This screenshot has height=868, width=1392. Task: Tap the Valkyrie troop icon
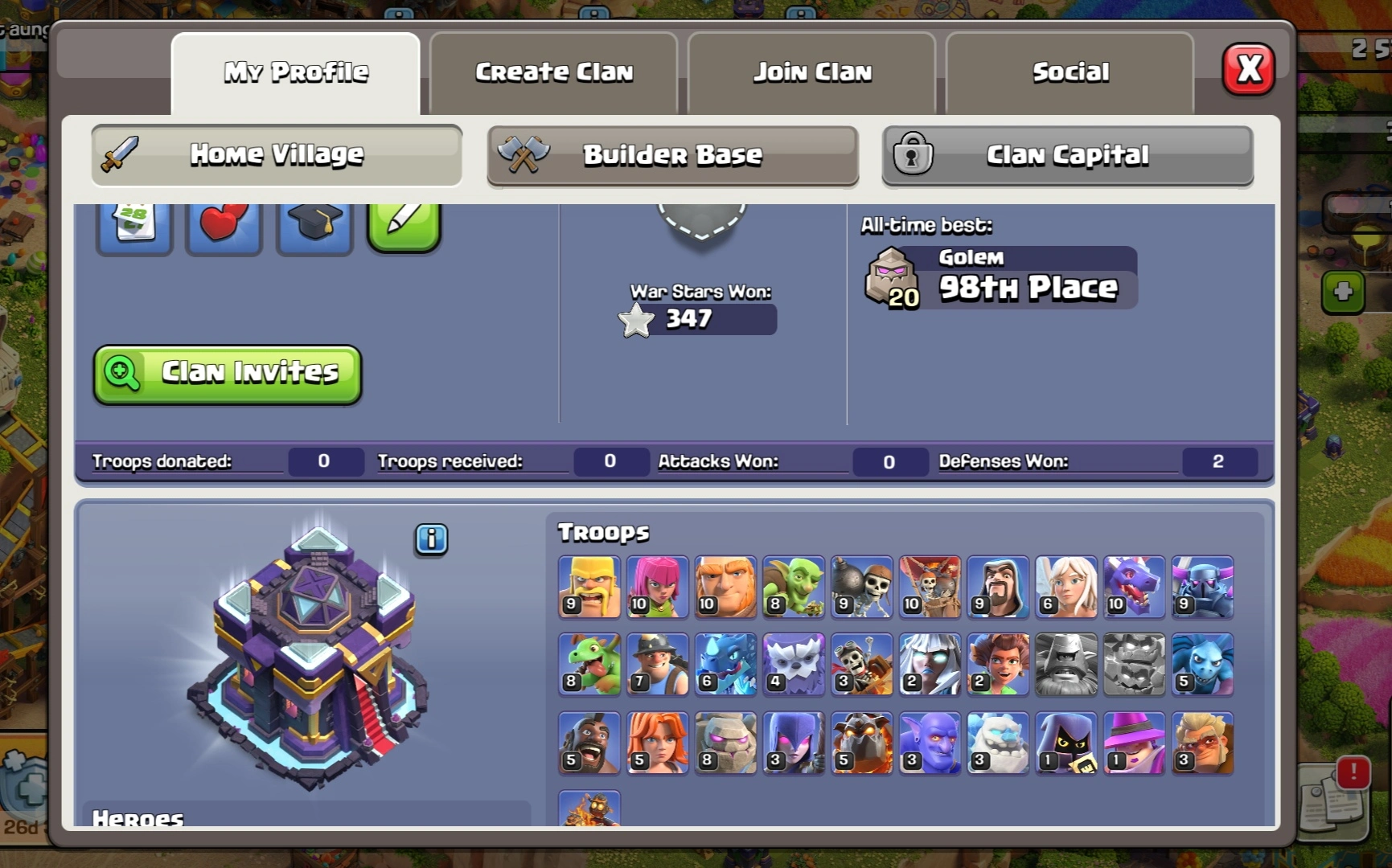pos(657,743)
